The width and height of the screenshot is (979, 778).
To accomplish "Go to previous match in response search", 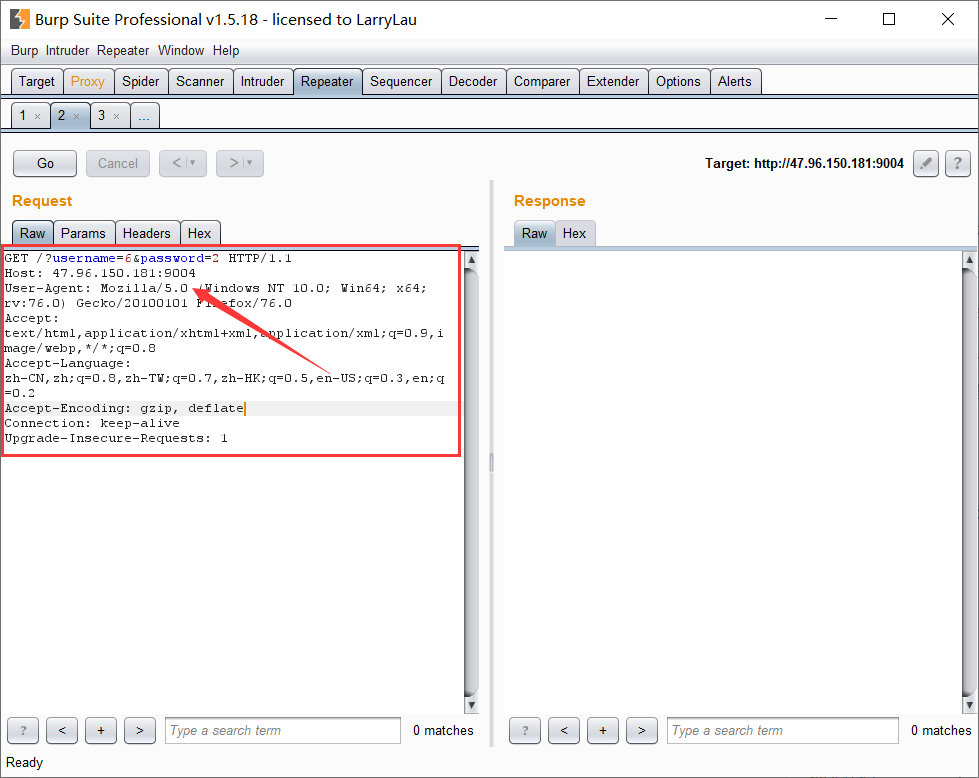I will tap(564, 731).
